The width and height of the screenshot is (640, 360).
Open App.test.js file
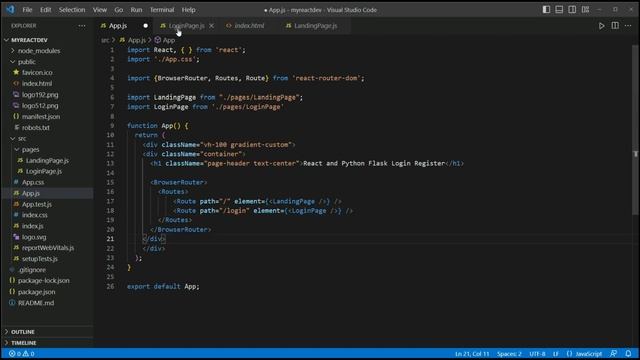(37, 204)
